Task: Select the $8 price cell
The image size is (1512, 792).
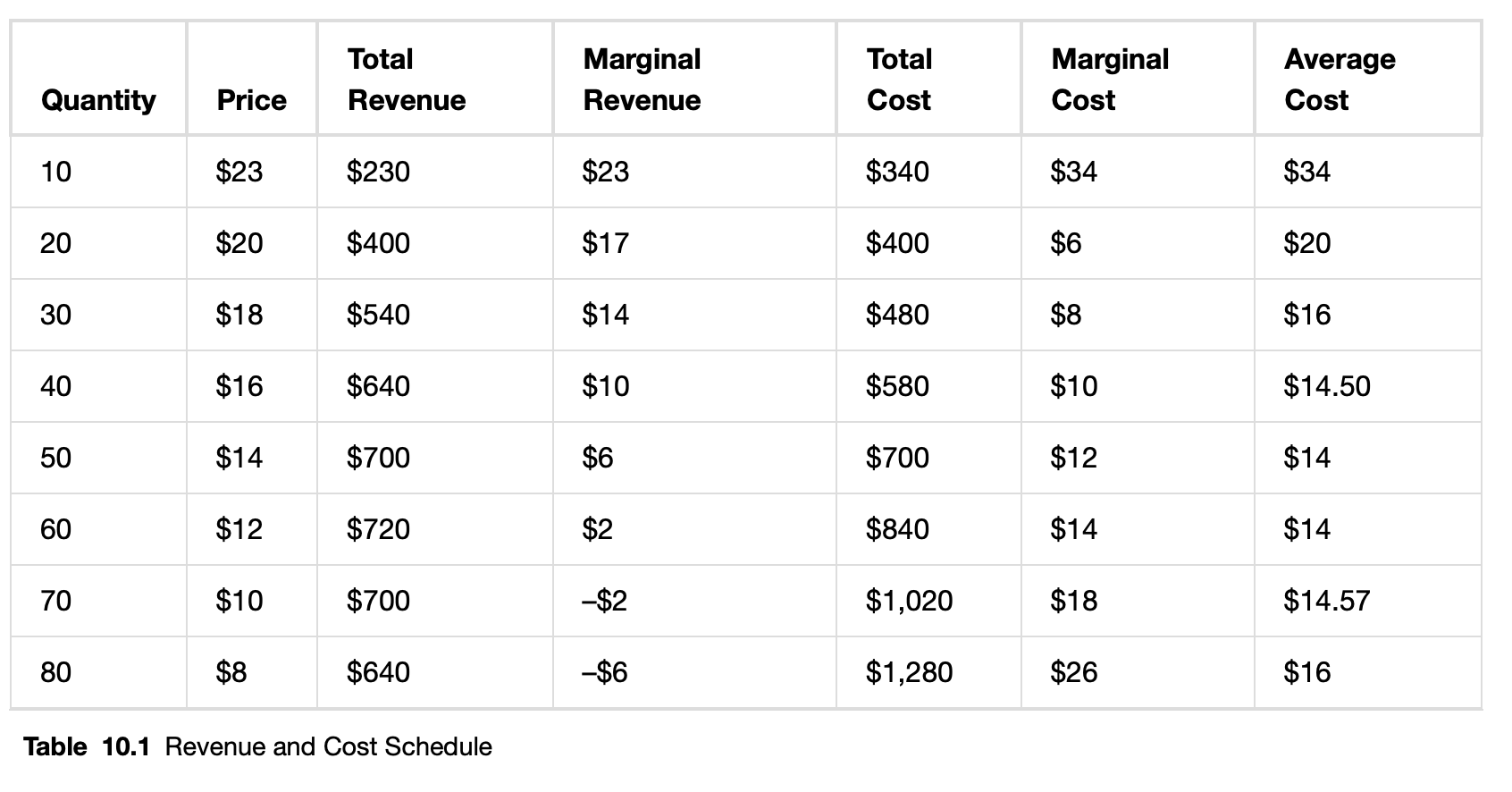Action: (231, 672)
